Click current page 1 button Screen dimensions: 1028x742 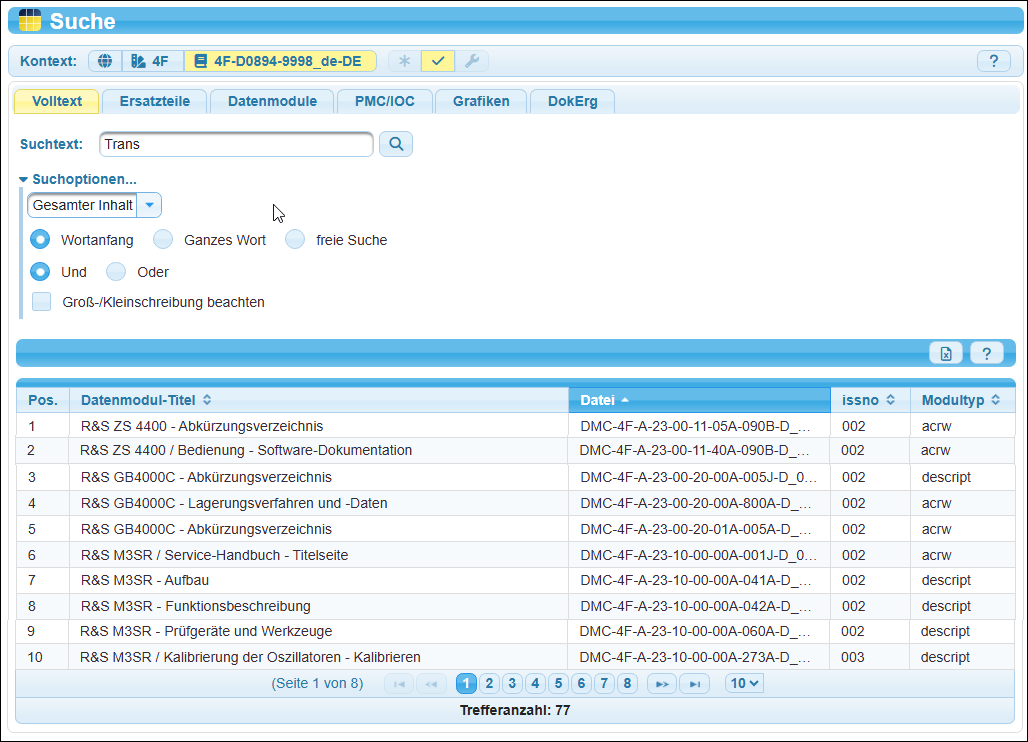[x=466, y=684]
